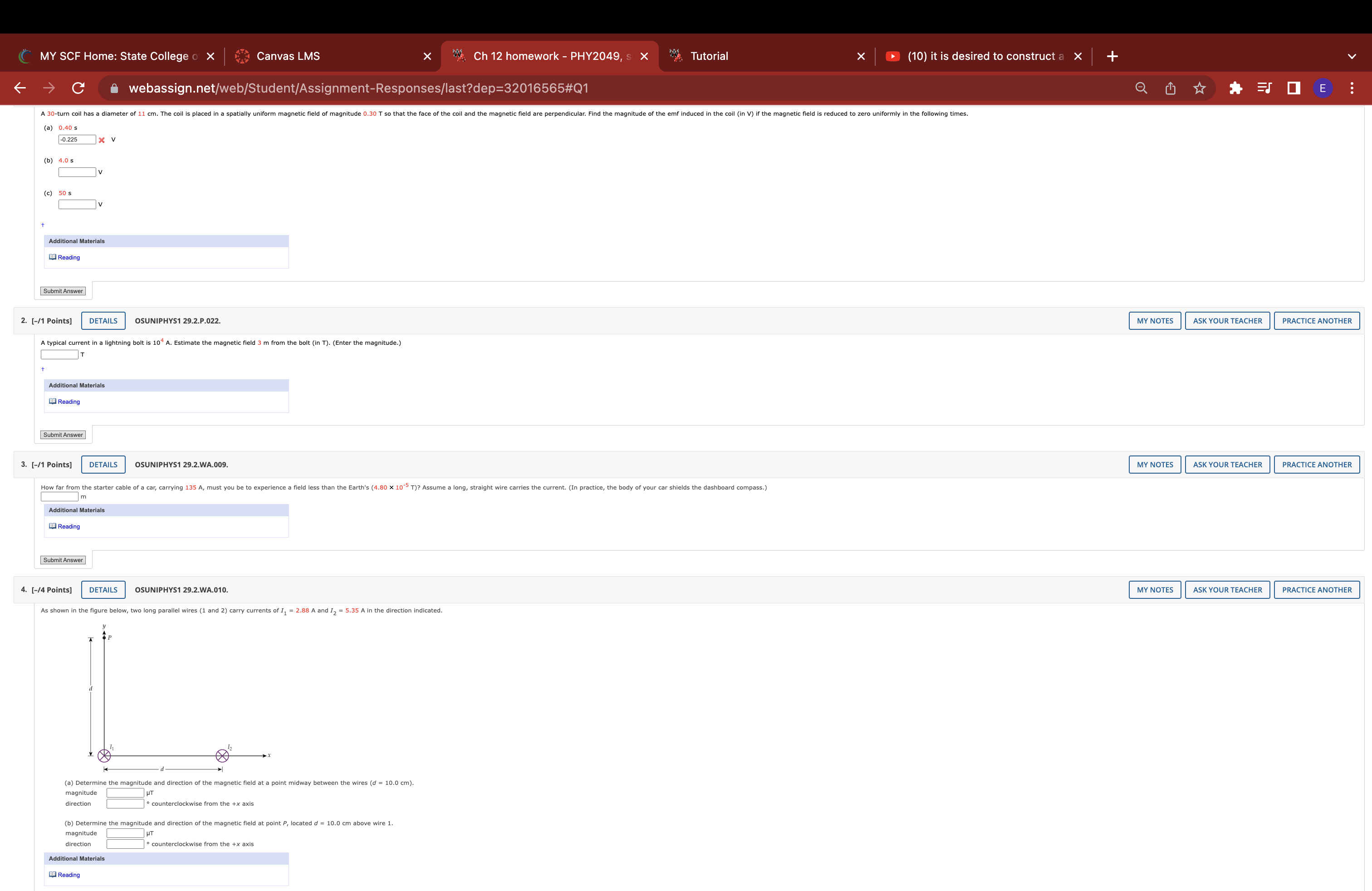Expand the tab search chevron
Viewport: 1372px width, 891px height.
[x=1352, y=56]
